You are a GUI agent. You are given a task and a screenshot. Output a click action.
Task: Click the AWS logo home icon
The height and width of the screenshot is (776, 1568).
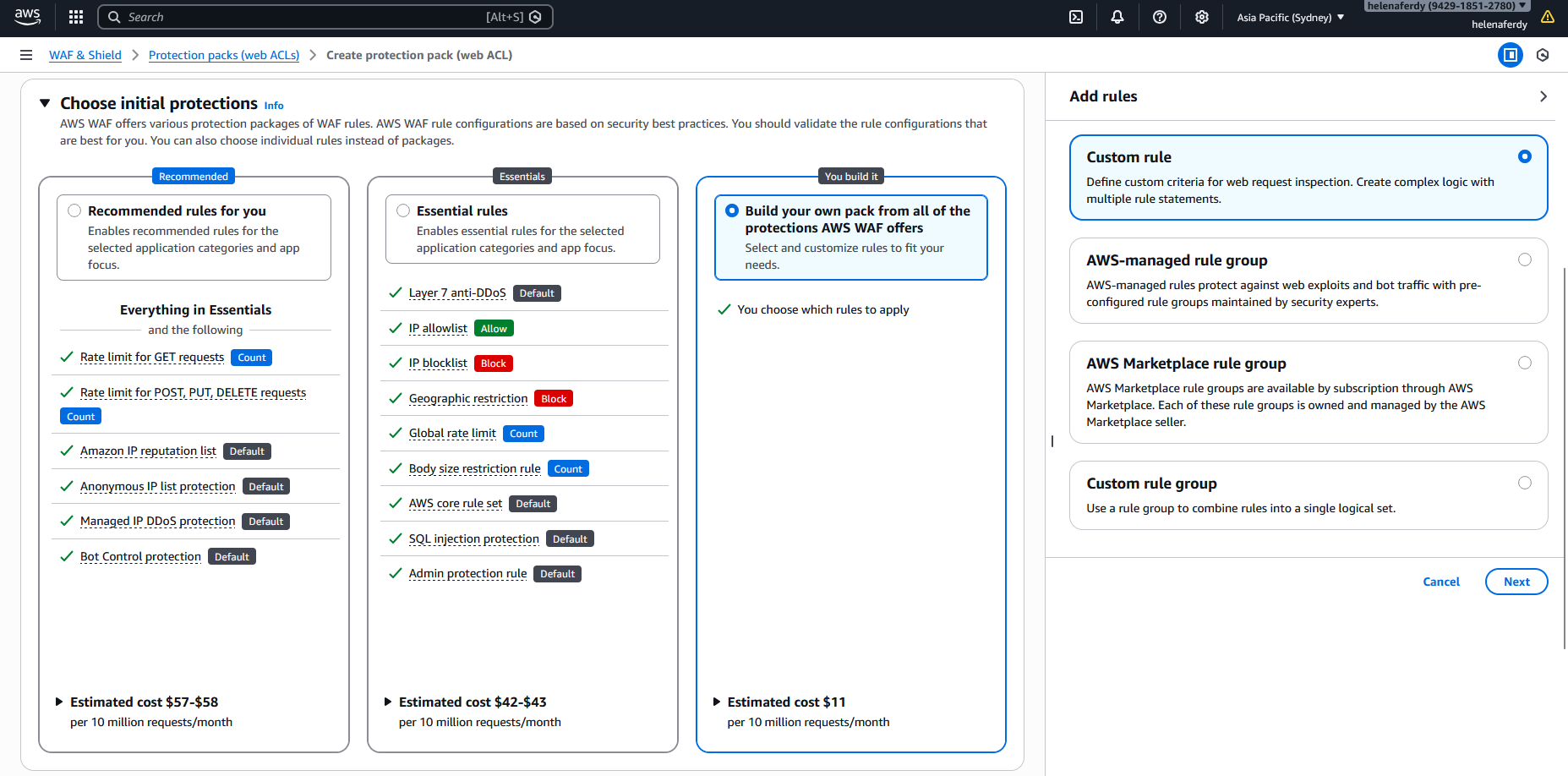pyautogui.click(x=27, y=16)
